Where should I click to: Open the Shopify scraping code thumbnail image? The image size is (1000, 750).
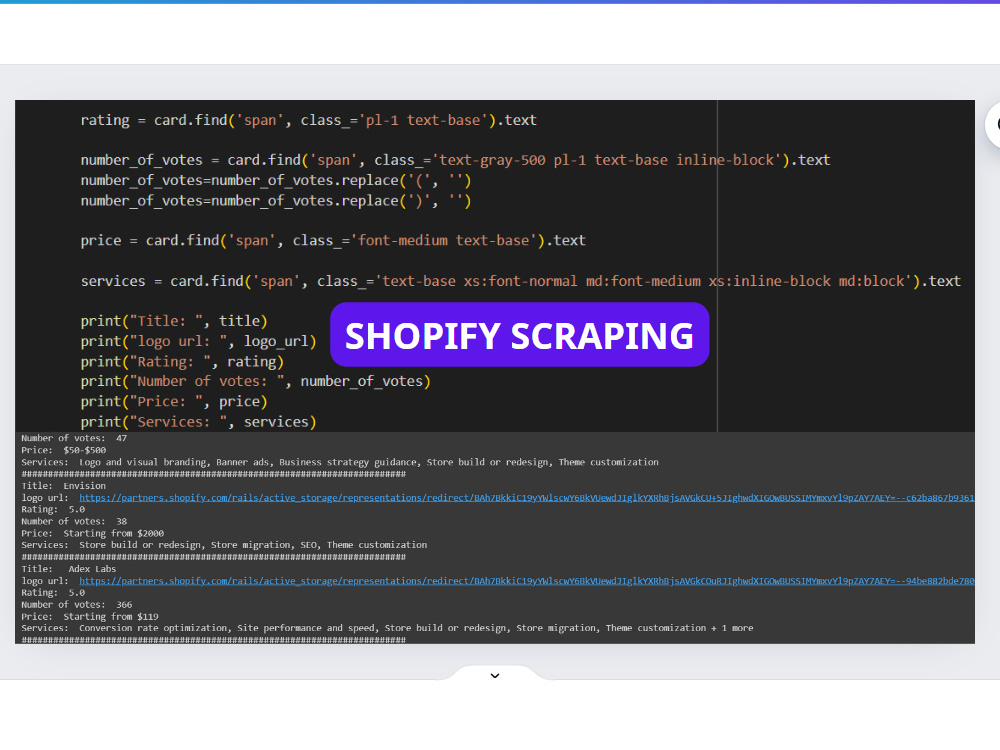495,372
